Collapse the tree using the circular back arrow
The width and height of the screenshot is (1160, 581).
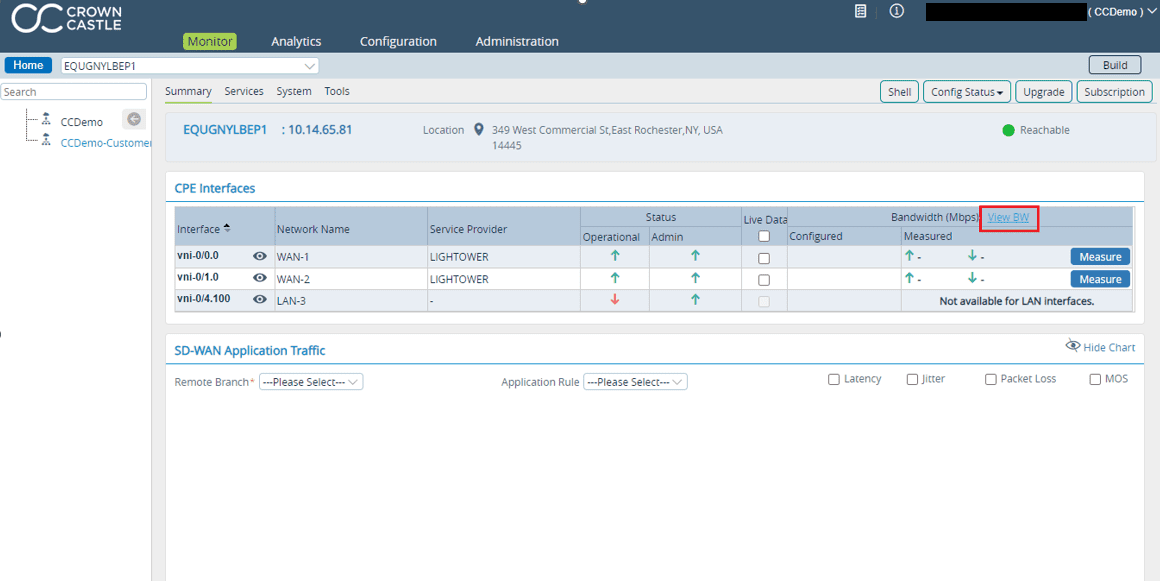[133, 119]
